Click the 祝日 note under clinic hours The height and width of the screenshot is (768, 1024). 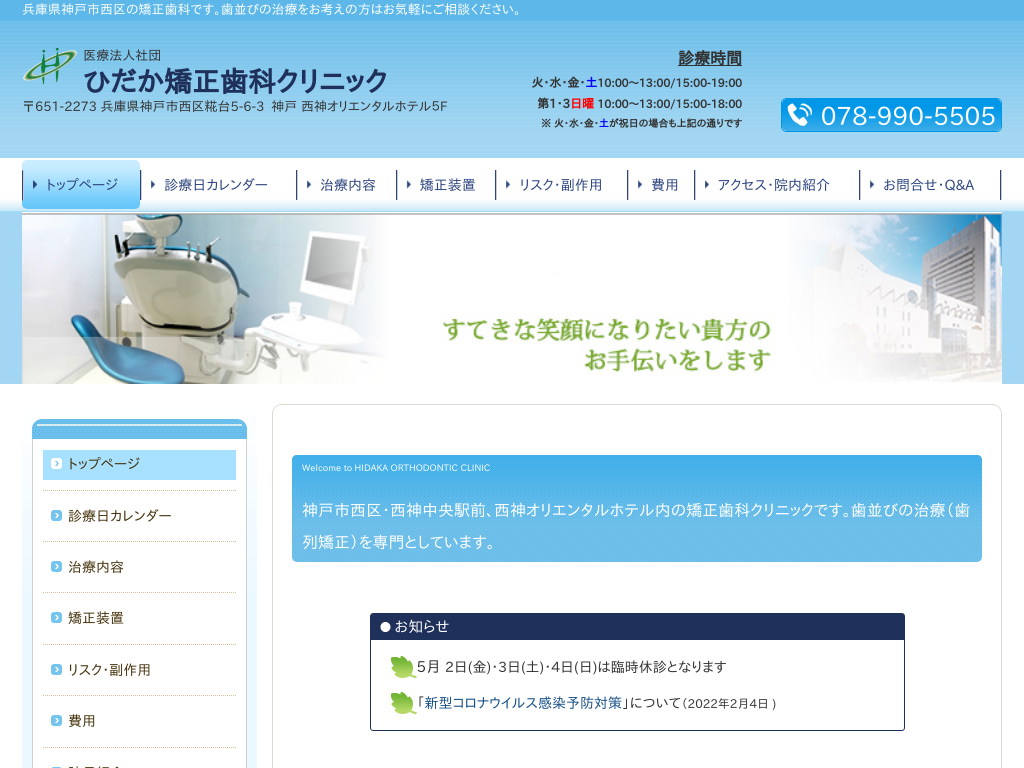[x=641, y=123]
